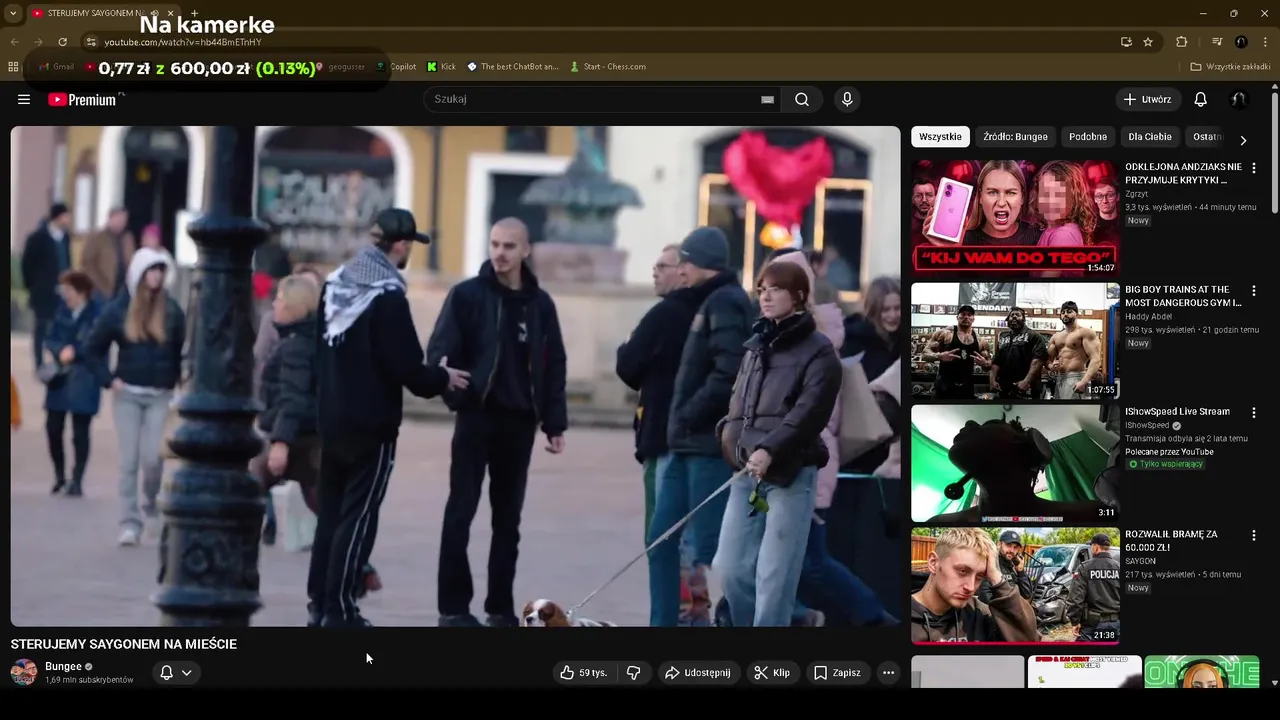Click the search magnifier button
The width and height of the screenshot is (1280, 720).
(x=802, y=99)
